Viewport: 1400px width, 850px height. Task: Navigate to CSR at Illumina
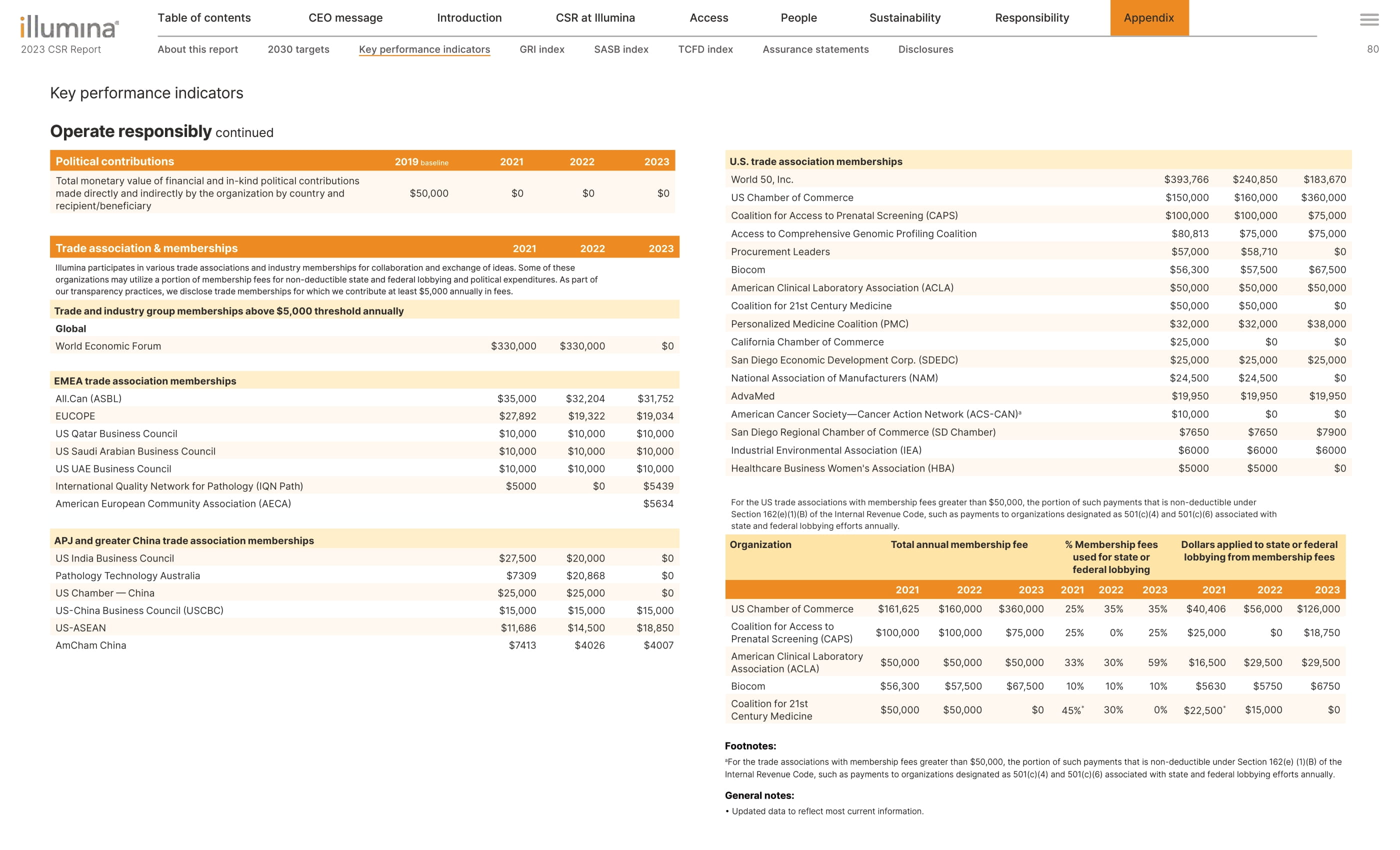pyautogui.click(x=595, y=17)
